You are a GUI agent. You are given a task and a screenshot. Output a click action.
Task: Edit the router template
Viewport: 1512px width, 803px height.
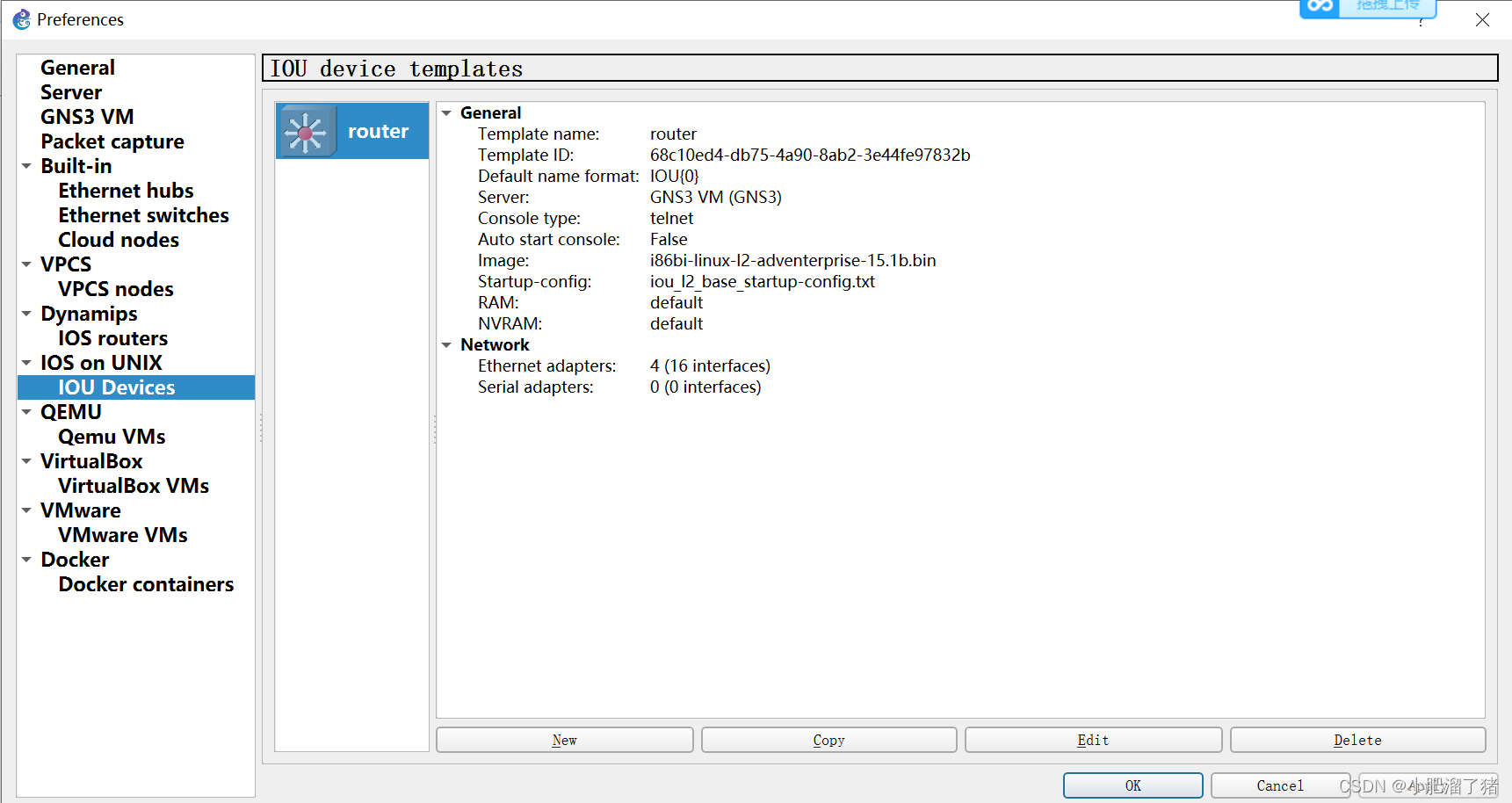(x=1094, y=740)
